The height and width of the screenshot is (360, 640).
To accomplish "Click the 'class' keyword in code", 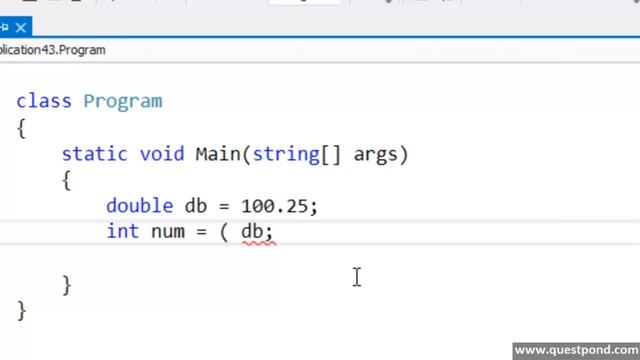I will pyautogui.click(x=44, y=101).
